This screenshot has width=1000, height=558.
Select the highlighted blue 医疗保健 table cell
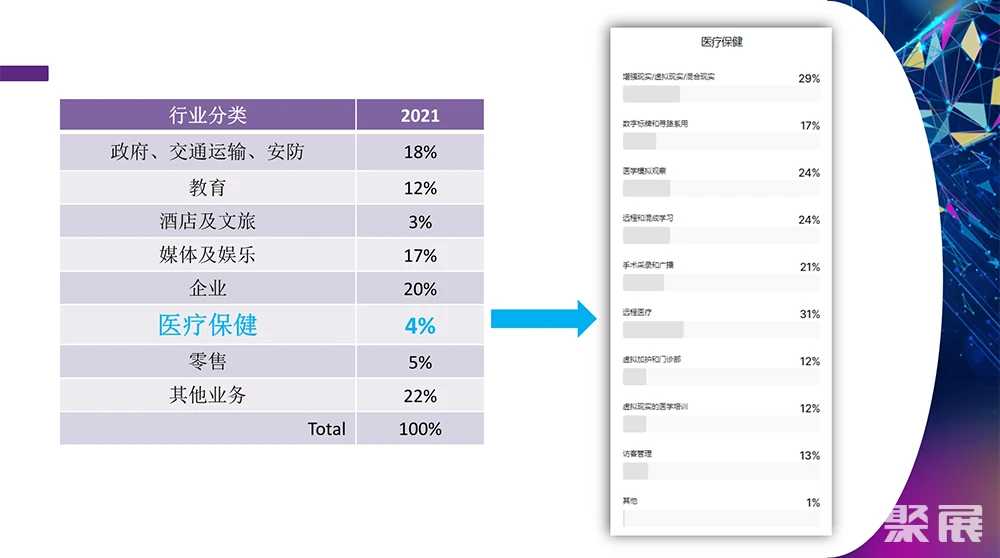(x=207, y=325)
